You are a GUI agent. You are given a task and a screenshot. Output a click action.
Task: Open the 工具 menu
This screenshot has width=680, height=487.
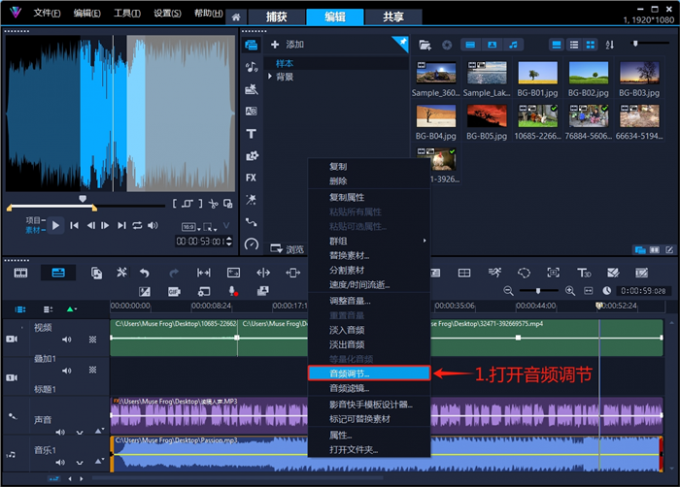(x=127, y=13)
